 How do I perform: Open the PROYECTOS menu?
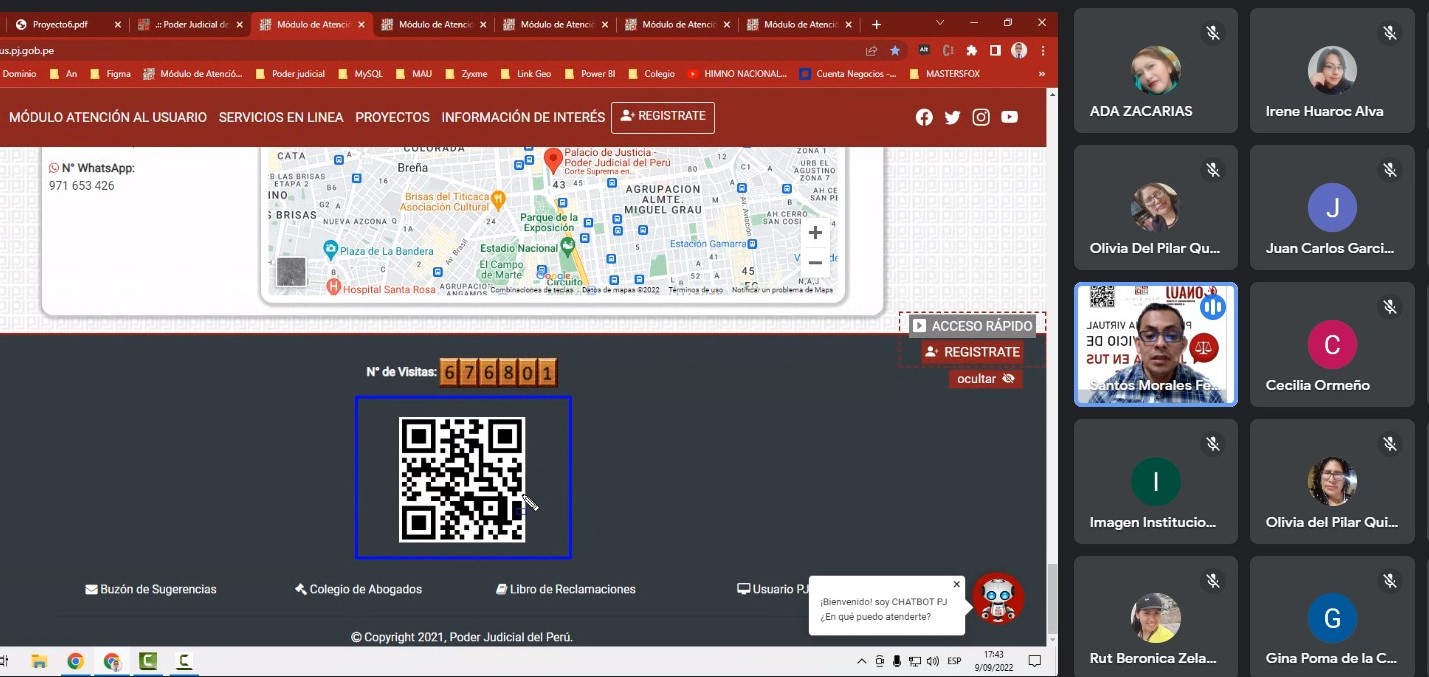392,117
